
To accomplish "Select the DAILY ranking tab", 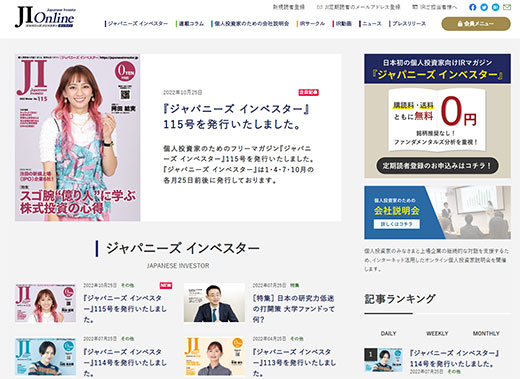I will click(x=388, y=333).
